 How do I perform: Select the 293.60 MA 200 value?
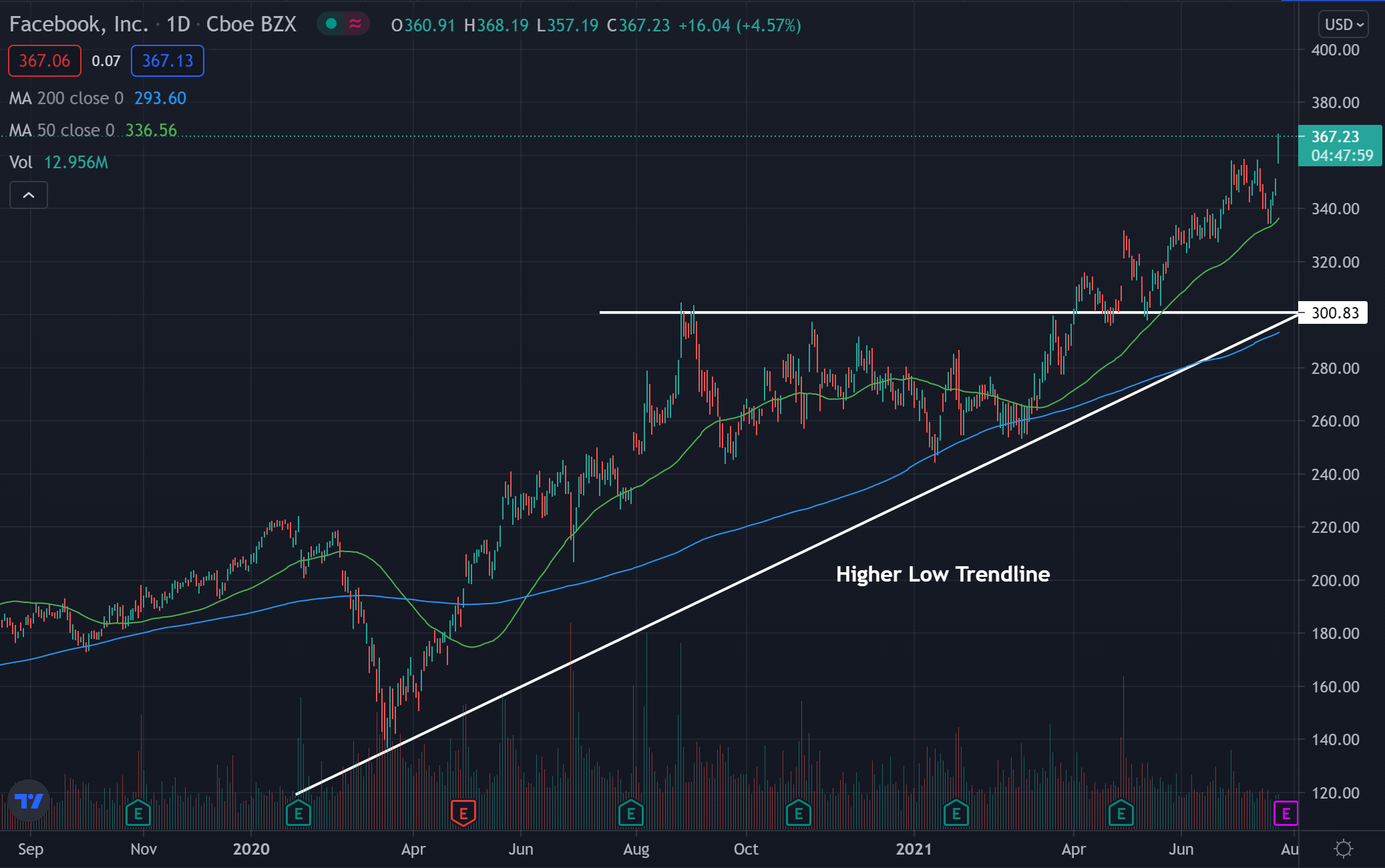point(160,98)
